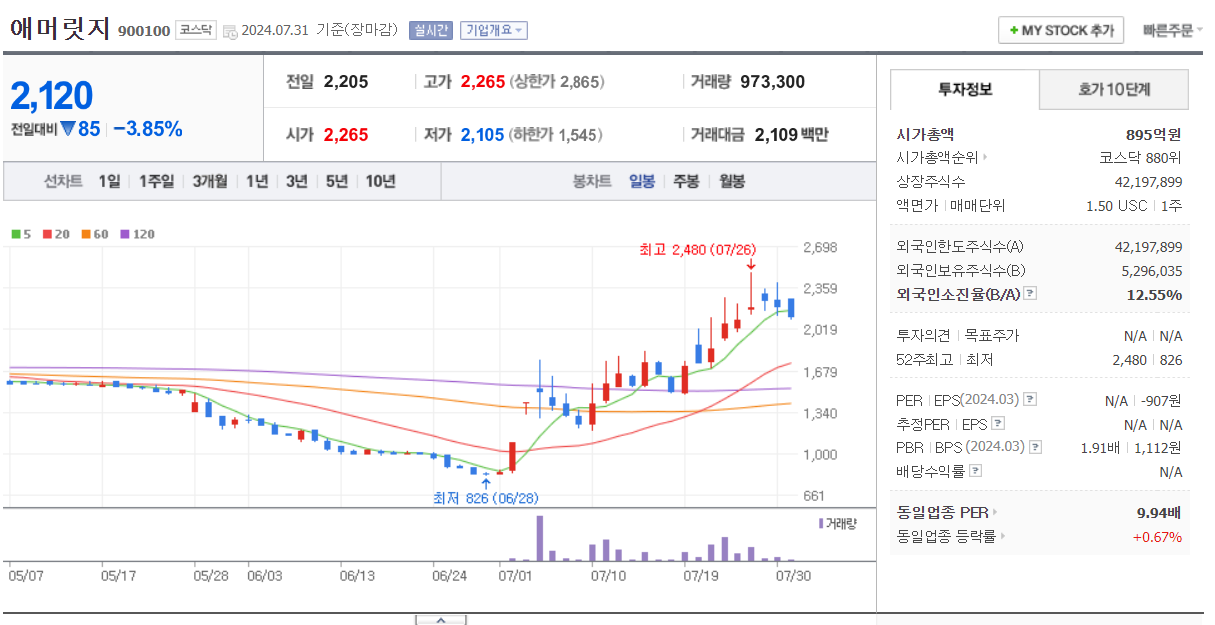Click the 거래량 value 973,300

[773, 82]
